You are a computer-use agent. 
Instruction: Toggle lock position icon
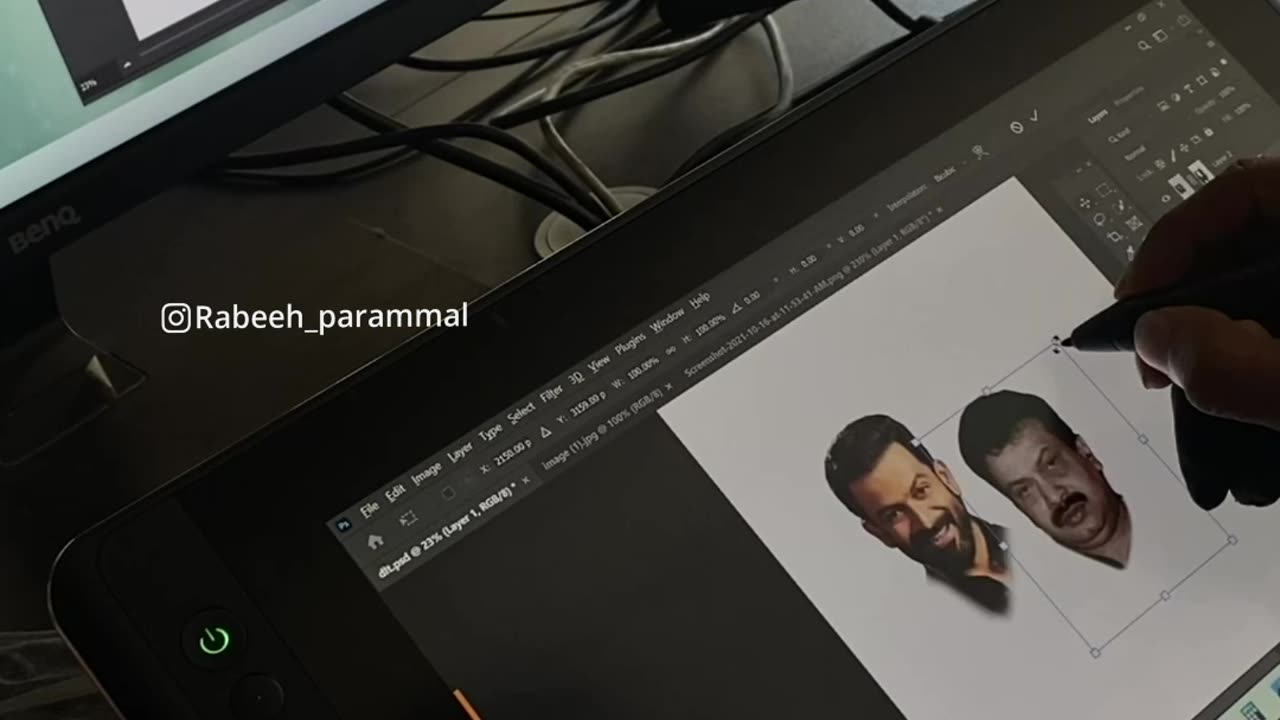tap(1184, 148)
